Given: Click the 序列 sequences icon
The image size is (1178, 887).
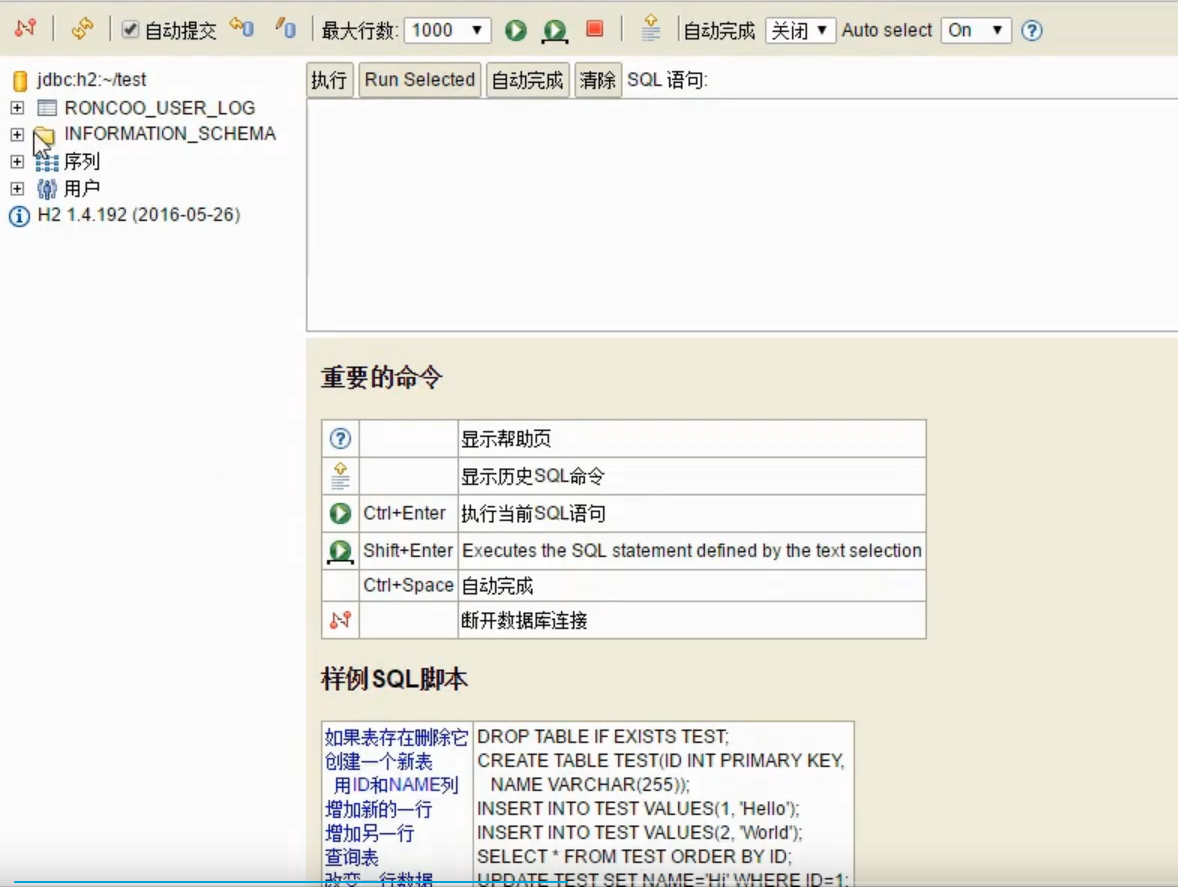Looking at the screenshot, I should point(47,161).
